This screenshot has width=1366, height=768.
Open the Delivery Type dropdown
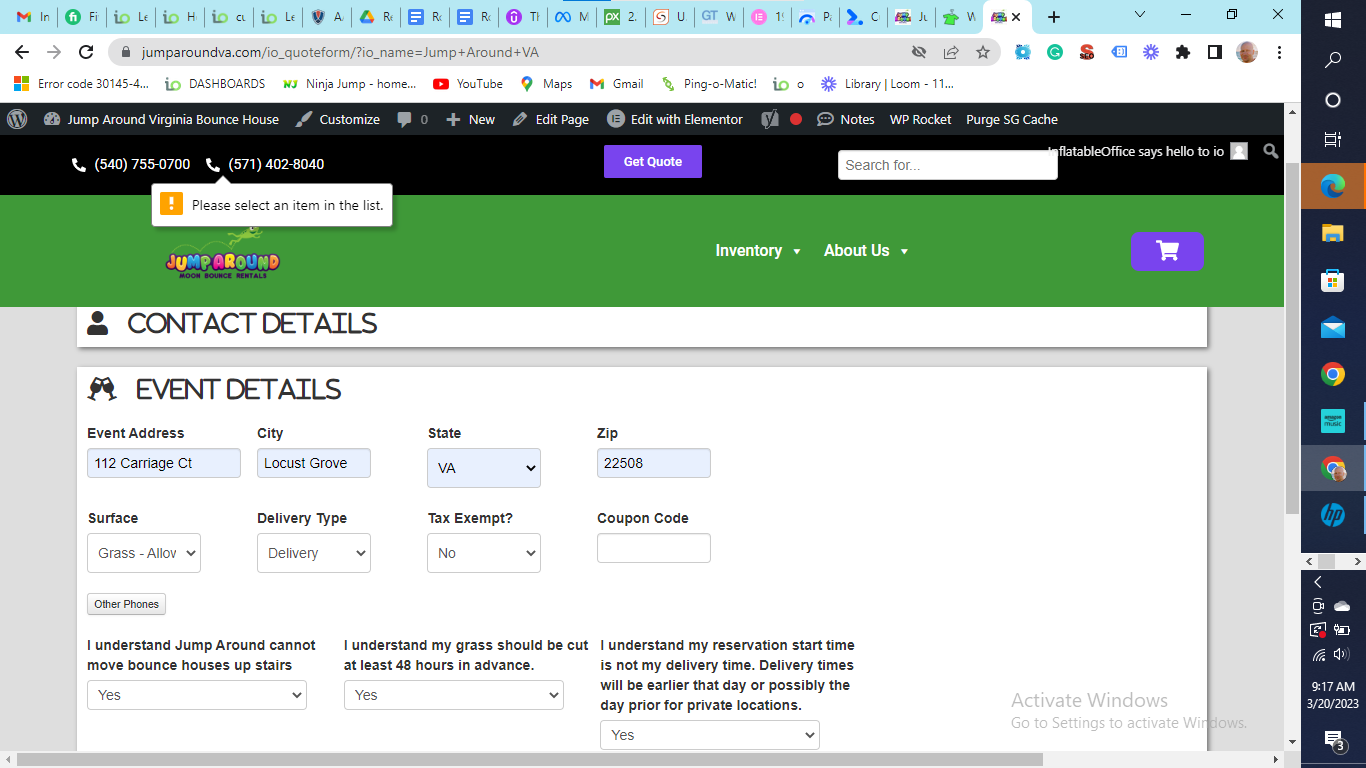314,553
